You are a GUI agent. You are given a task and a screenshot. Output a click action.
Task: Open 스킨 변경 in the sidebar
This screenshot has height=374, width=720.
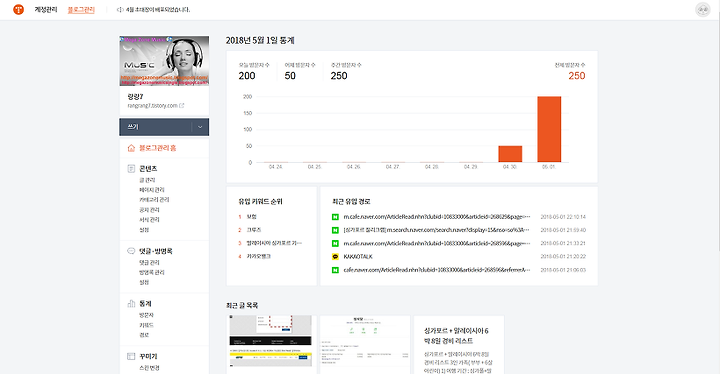[x=149, y=368]
